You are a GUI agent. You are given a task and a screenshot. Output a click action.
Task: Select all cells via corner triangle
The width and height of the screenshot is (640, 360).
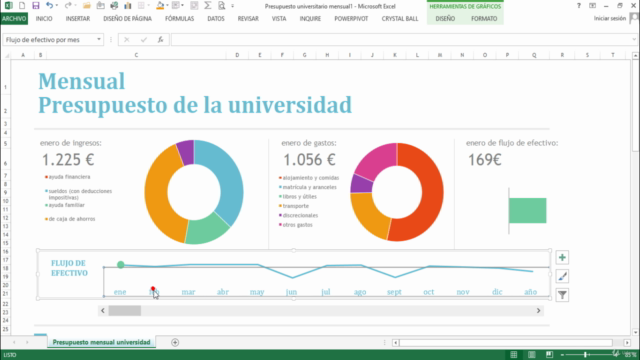7,55
